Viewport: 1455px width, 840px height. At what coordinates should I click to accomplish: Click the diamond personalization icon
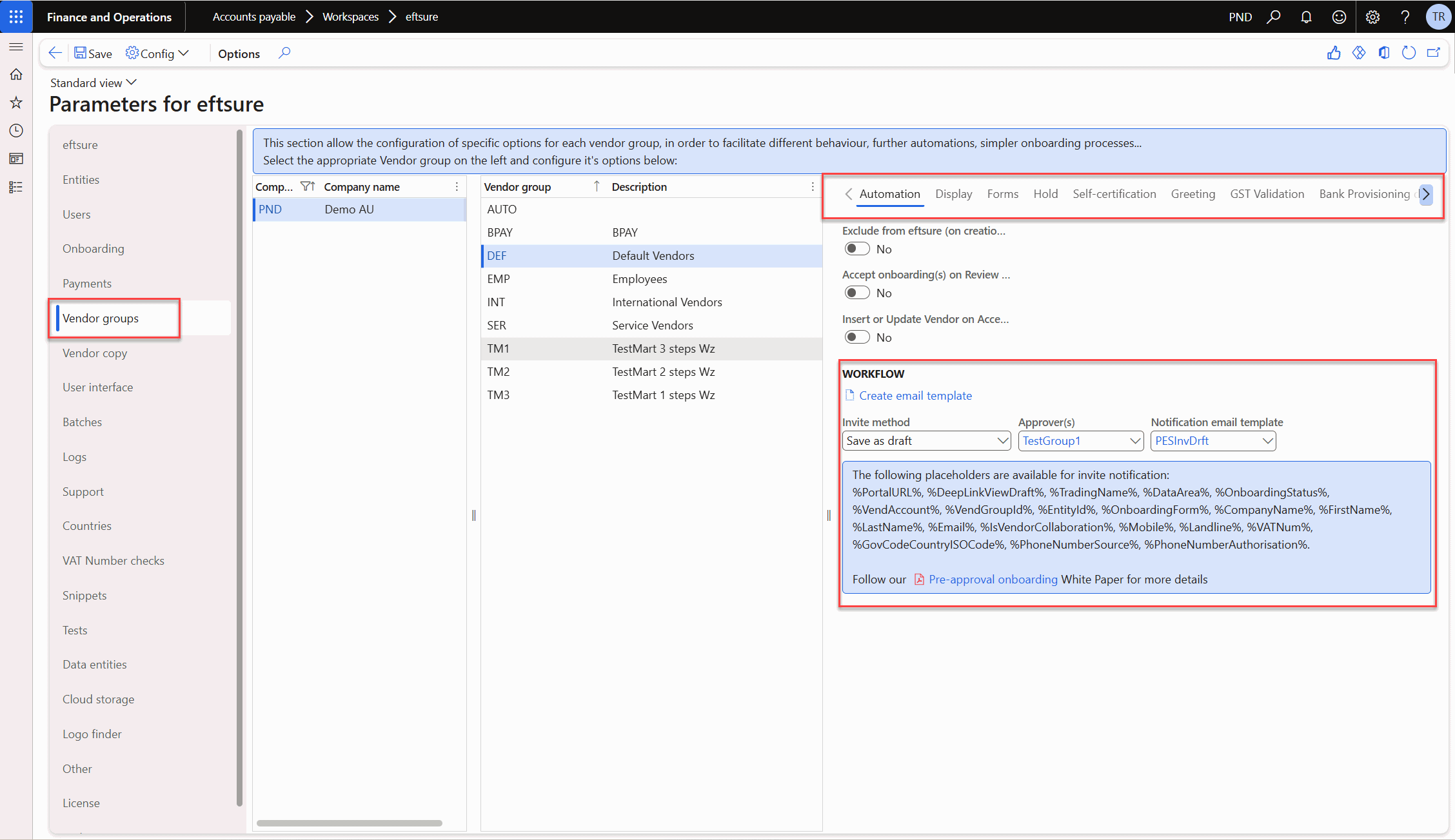pyautogui.click(x=1359, y=53)
